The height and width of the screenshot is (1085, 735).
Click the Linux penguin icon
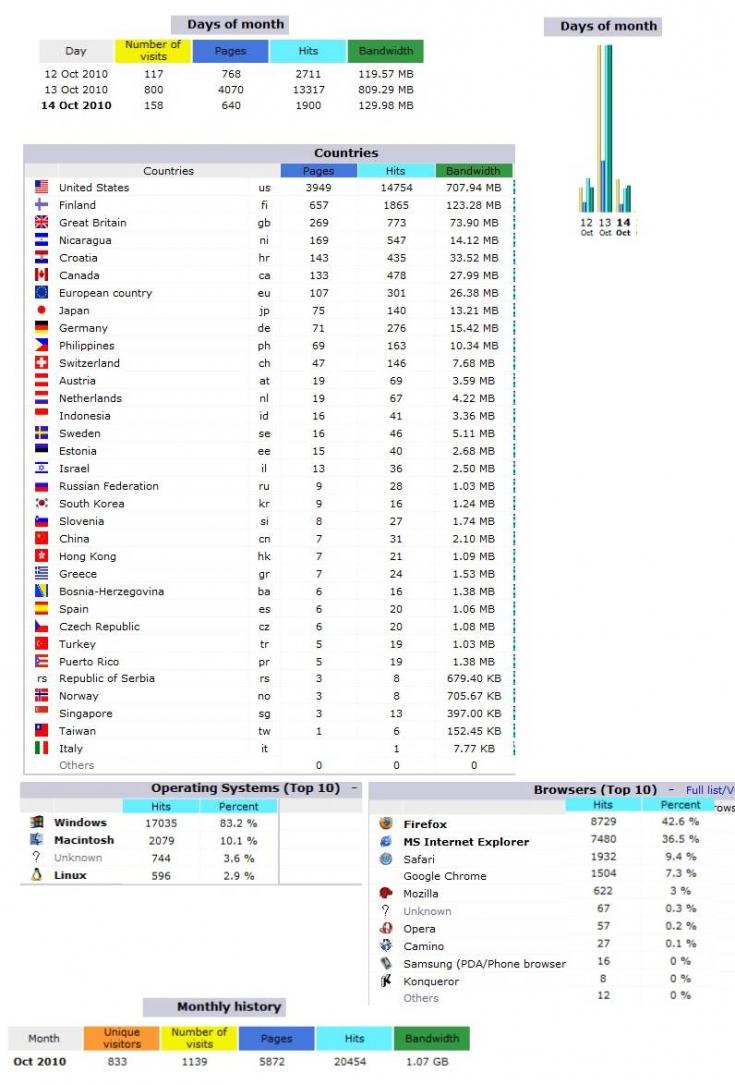pos(37,875)
